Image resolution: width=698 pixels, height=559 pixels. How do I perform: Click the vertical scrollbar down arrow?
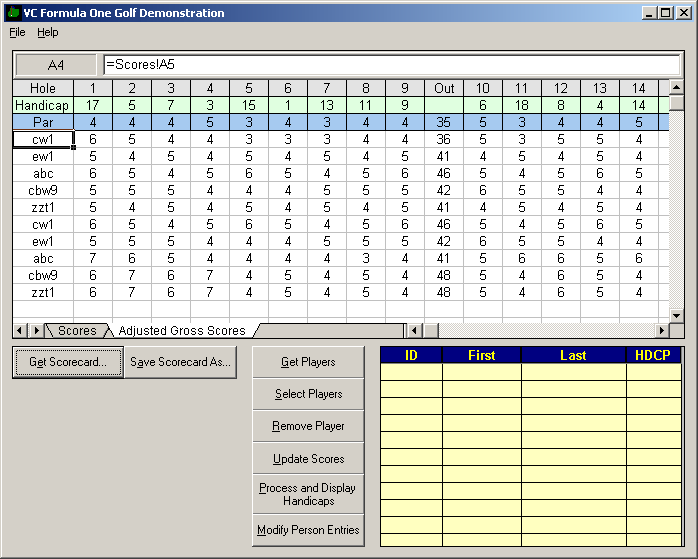click(x=676, y=315)
